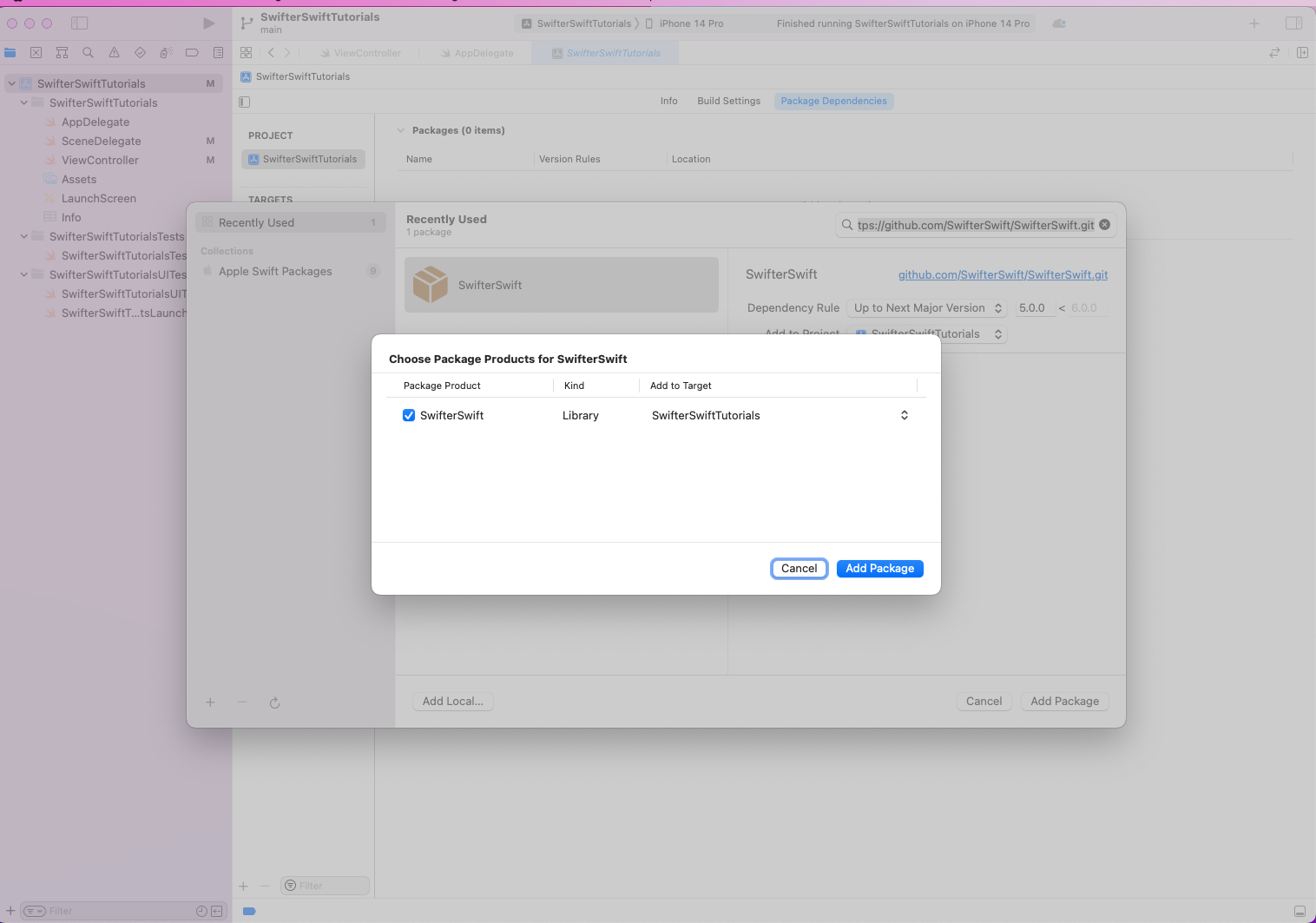Viewport: 1316px width, 923px height.
Task: Click the plus icon below the targets list
Action: coord(243,887)
